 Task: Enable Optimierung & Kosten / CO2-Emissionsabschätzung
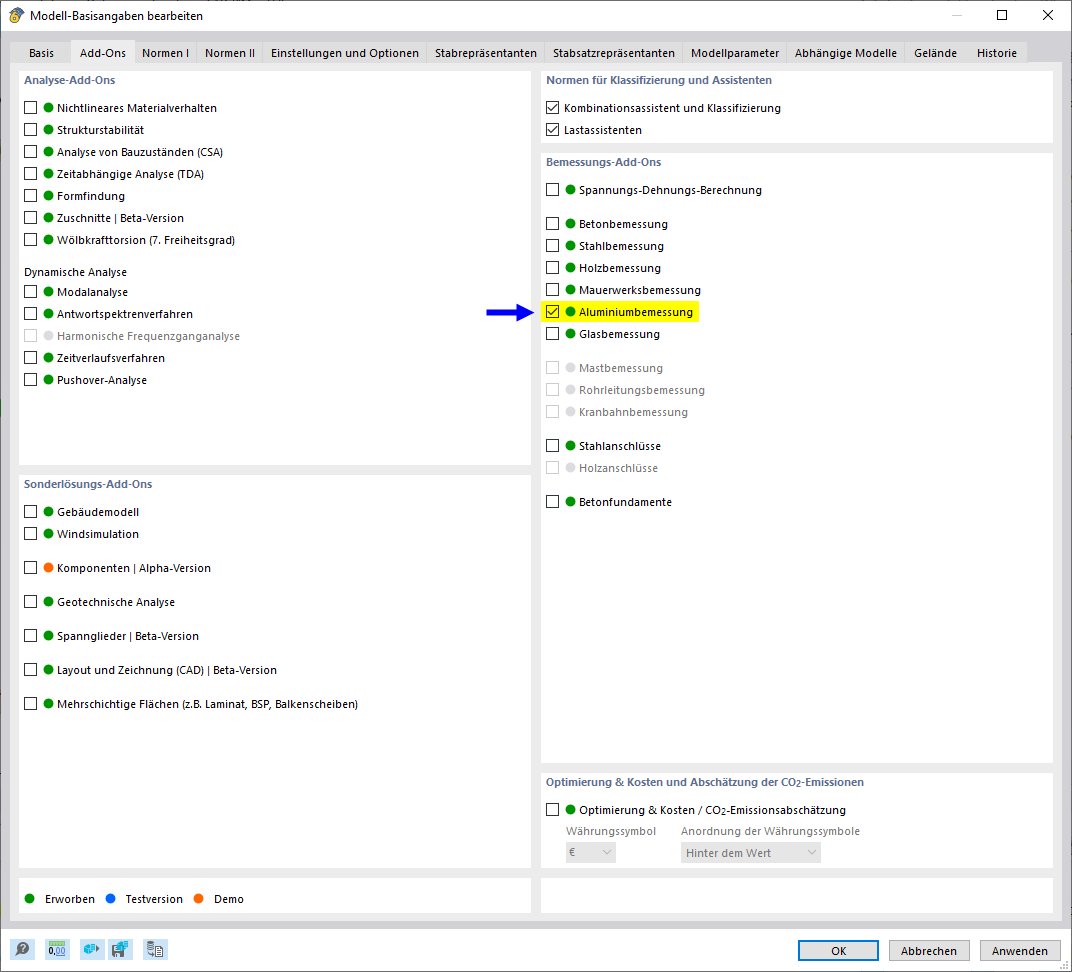[553, 810]
